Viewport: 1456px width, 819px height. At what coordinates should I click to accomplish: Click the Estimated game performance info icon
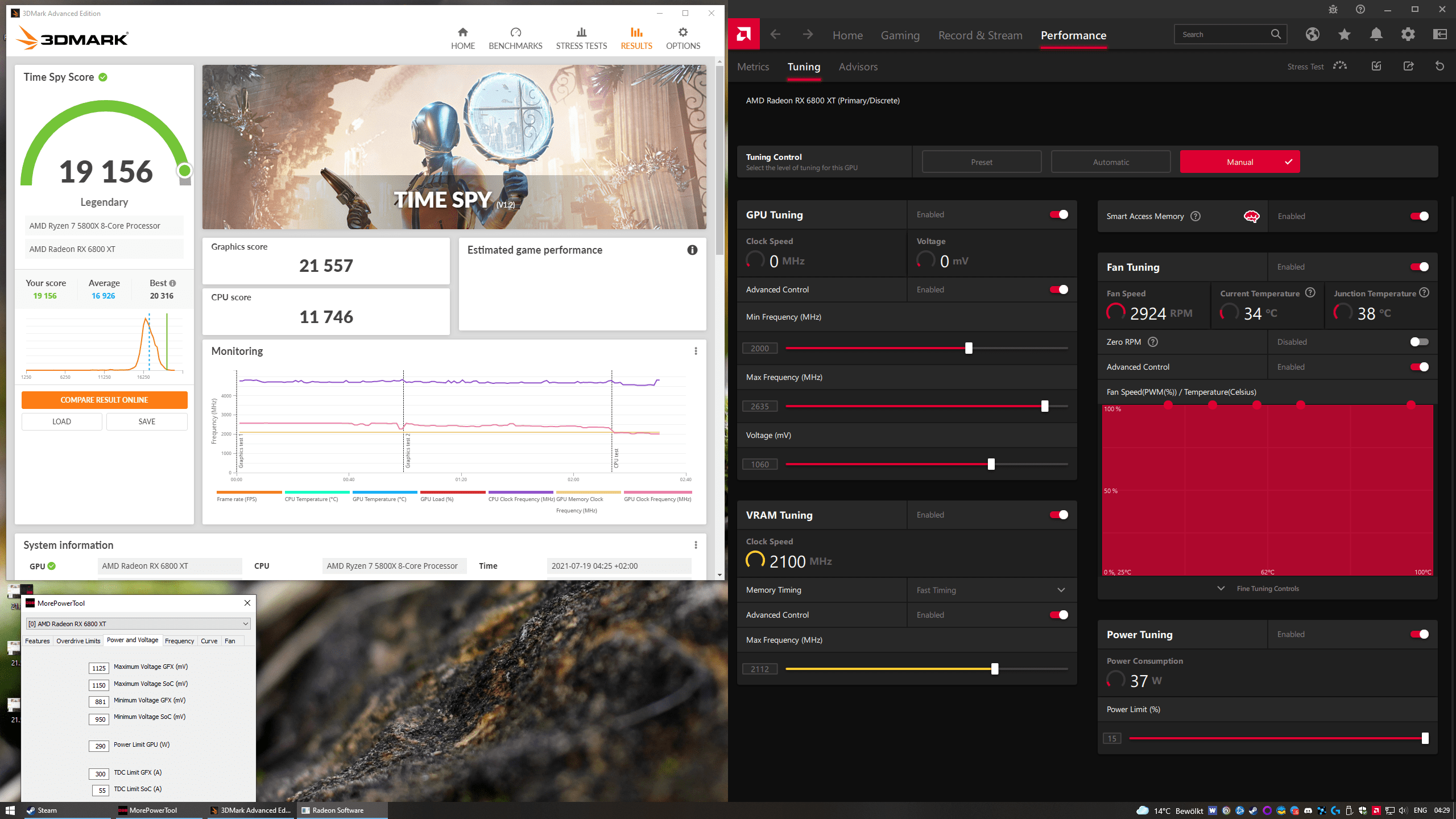tap(692, 250)
